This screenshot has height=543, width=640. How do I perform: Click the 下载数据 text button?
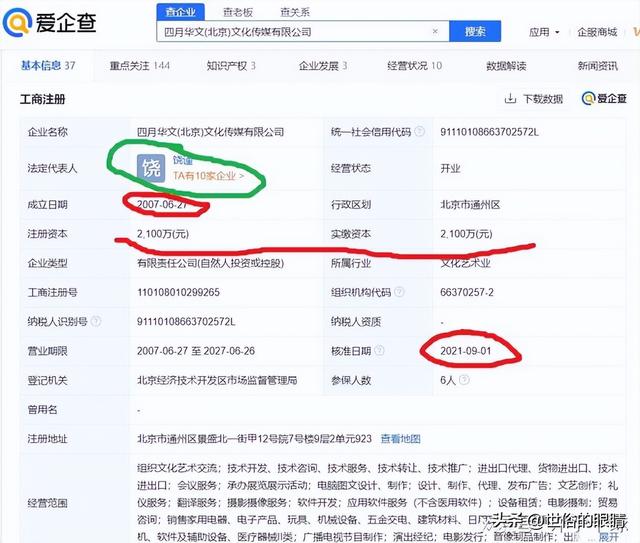543,99
